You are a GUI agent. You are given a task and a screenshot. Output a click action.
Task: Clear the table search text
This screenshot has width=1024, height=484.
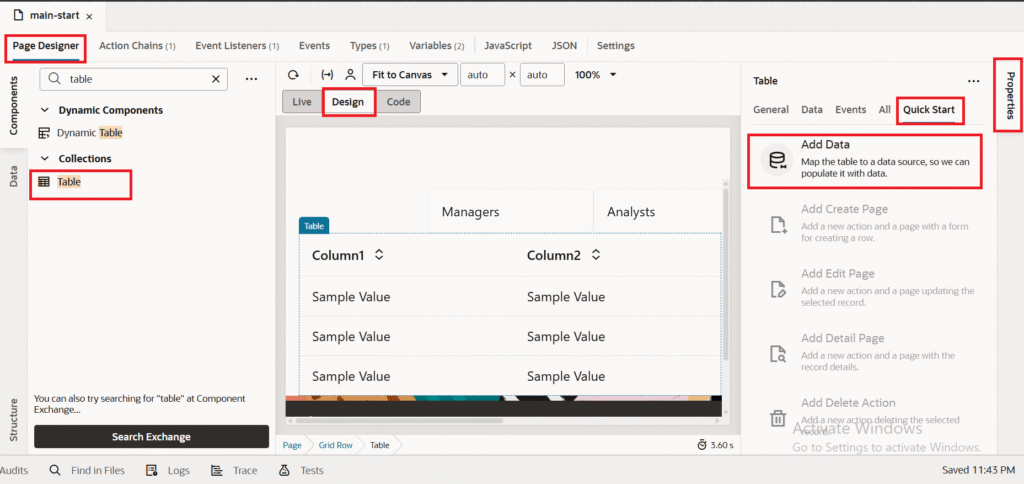point(216,78)
